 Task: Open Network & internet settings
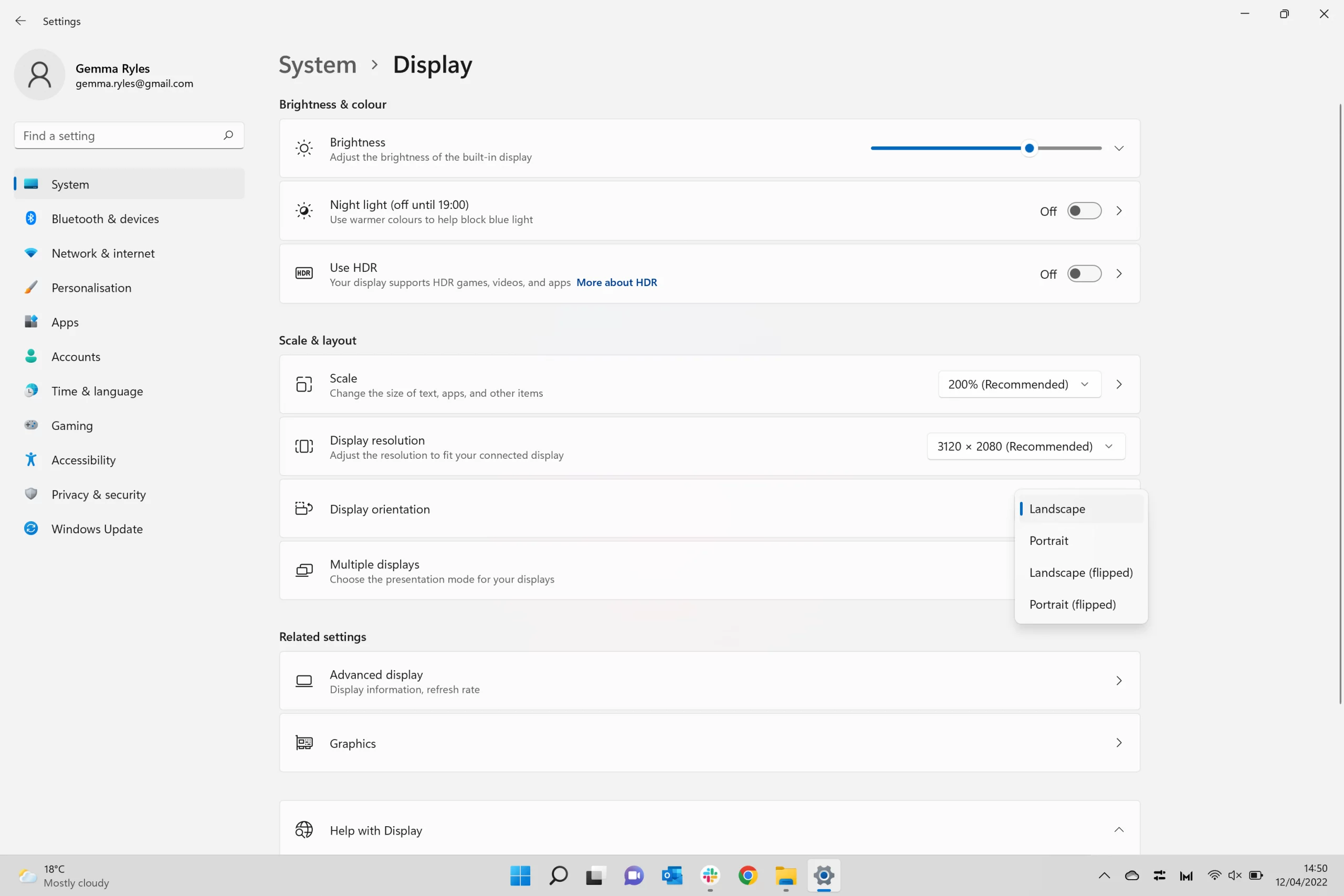(103, 252)
